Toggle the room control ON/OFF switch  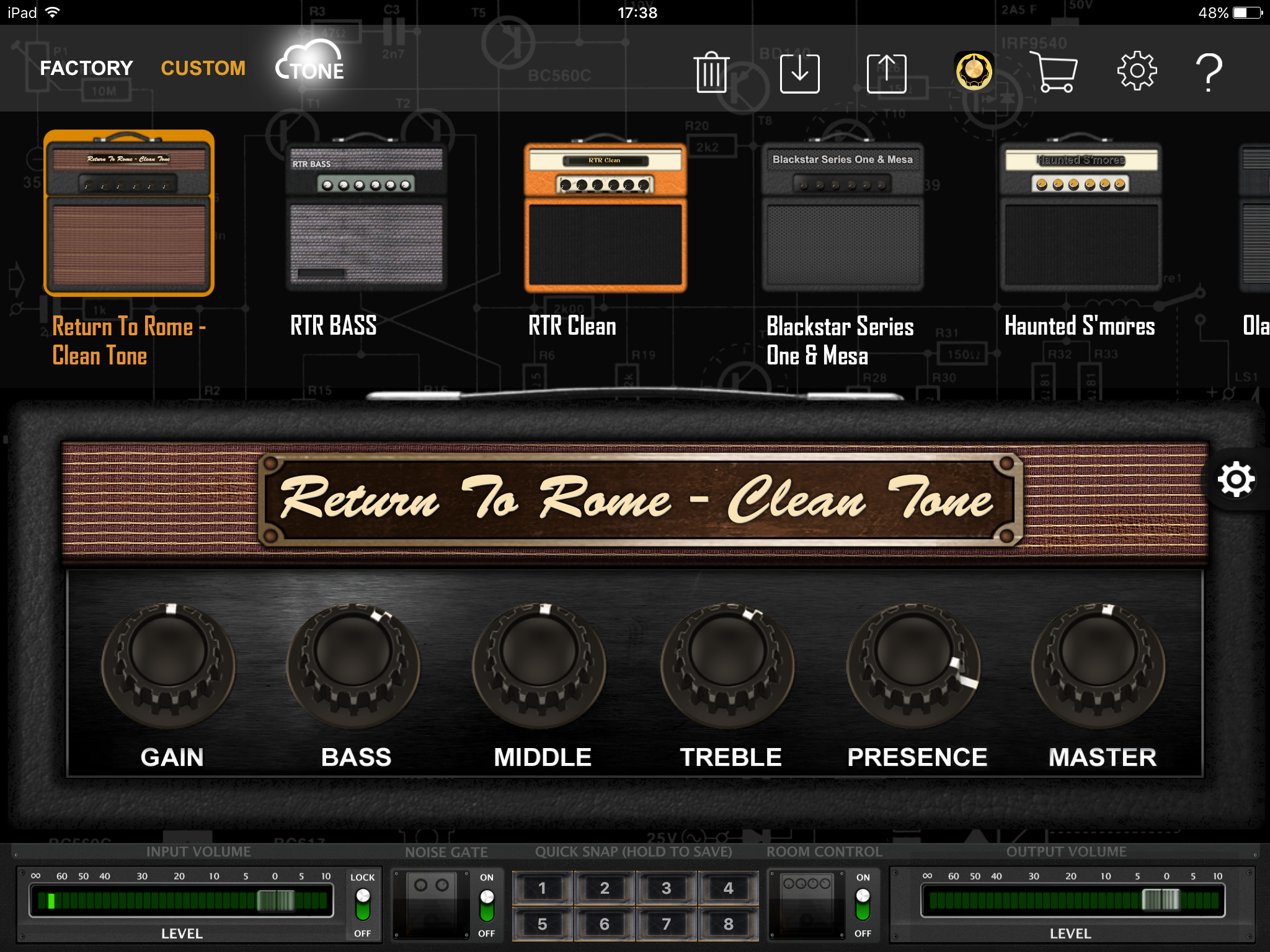pyautogui.click(x=863, y=905)
